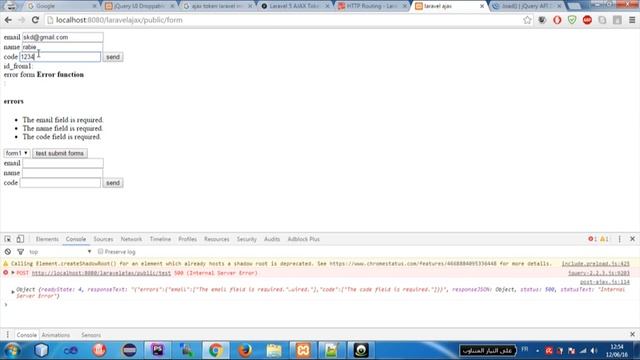Go back with the browser back arrow

pyautogui.click(x=8, y=20)
